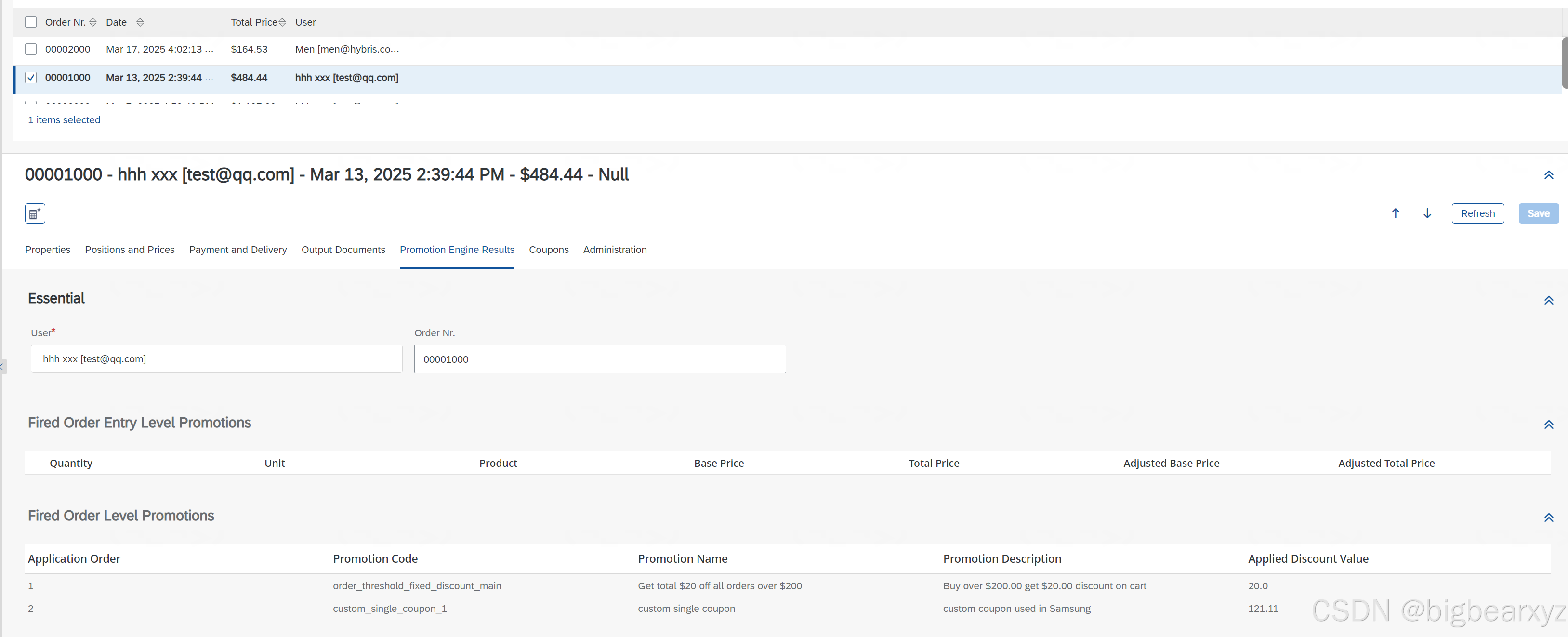Click the Save button

pyautogui.click(x=1538, y=214)
